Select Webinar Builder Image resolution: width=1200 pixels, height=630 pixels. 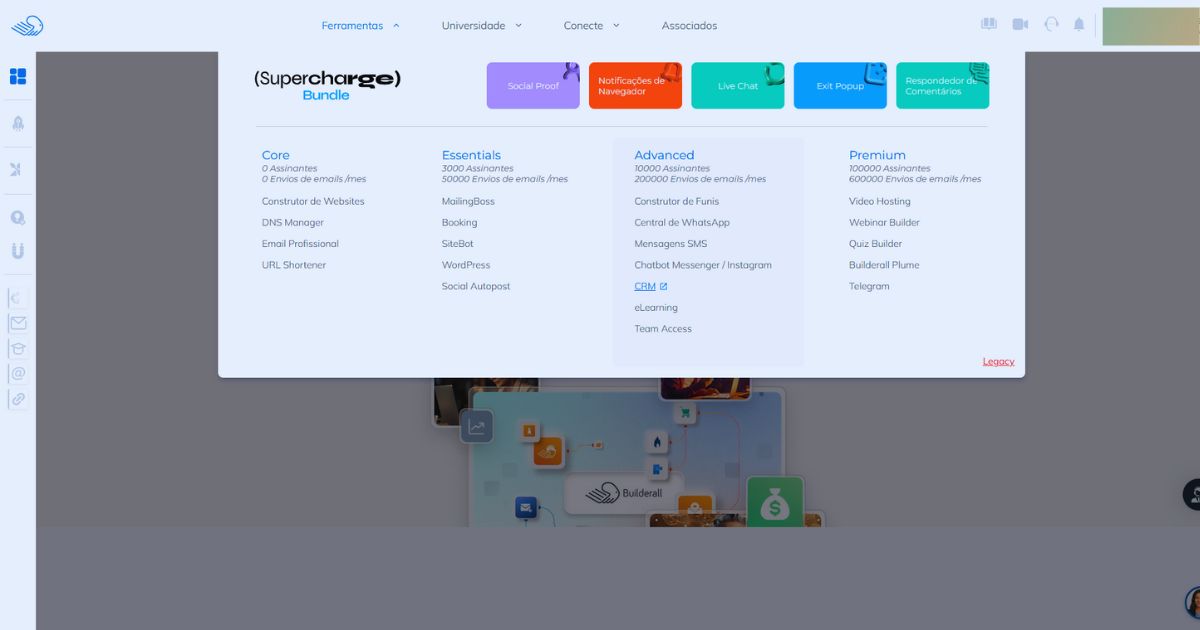click(884, 222)
